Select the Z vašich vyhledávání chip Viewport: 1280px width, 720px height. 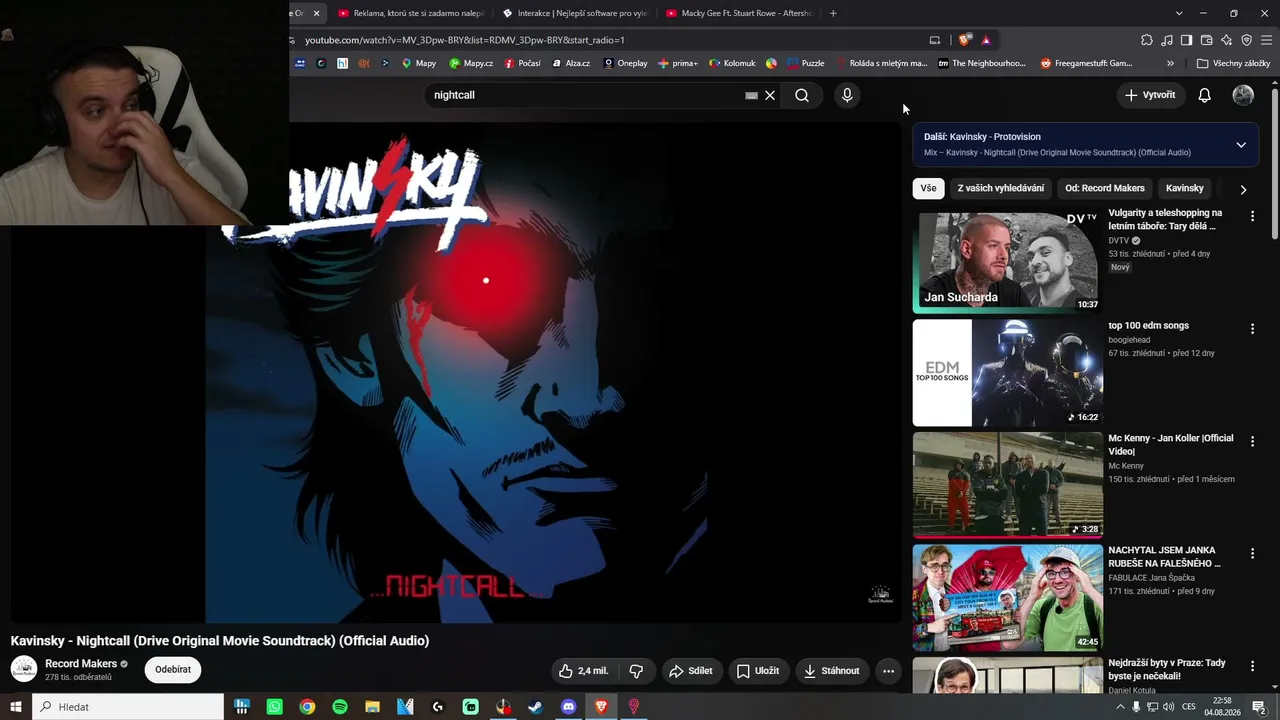coord(1001,188)
